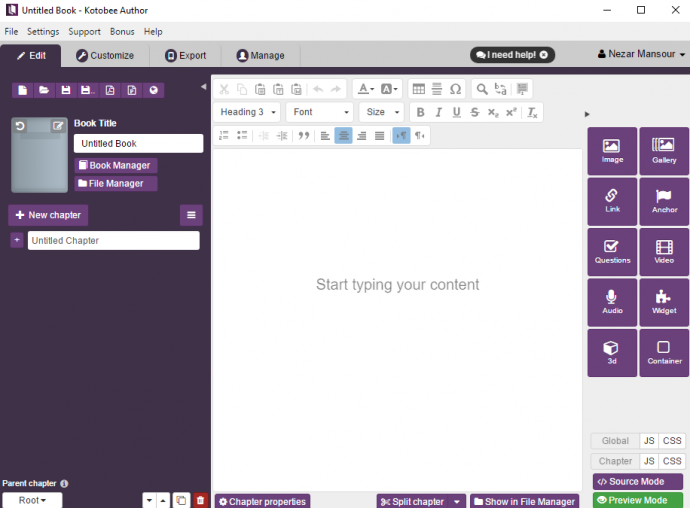The height and width of the screenshot is (508, 690).
Task: Open Preview Mode
Action: (x=637, y=500)
